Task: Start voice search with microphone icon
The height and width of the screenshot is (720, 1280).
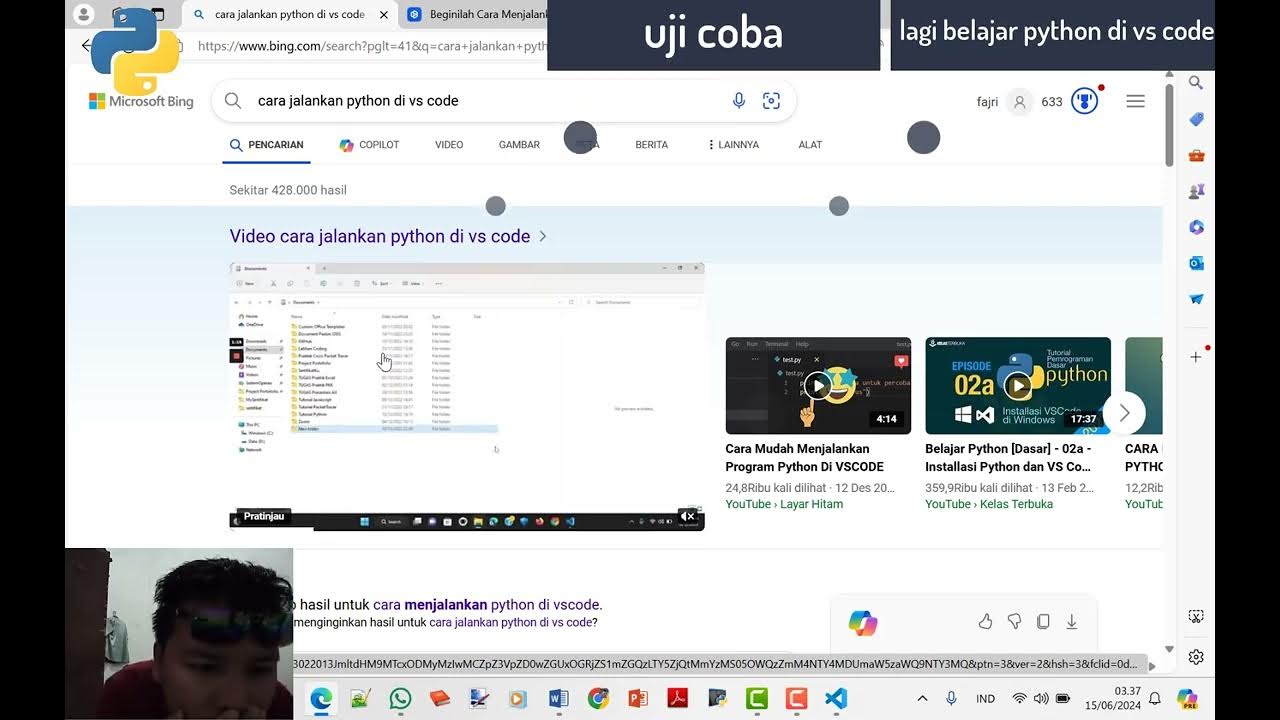Action: point(739,101)
